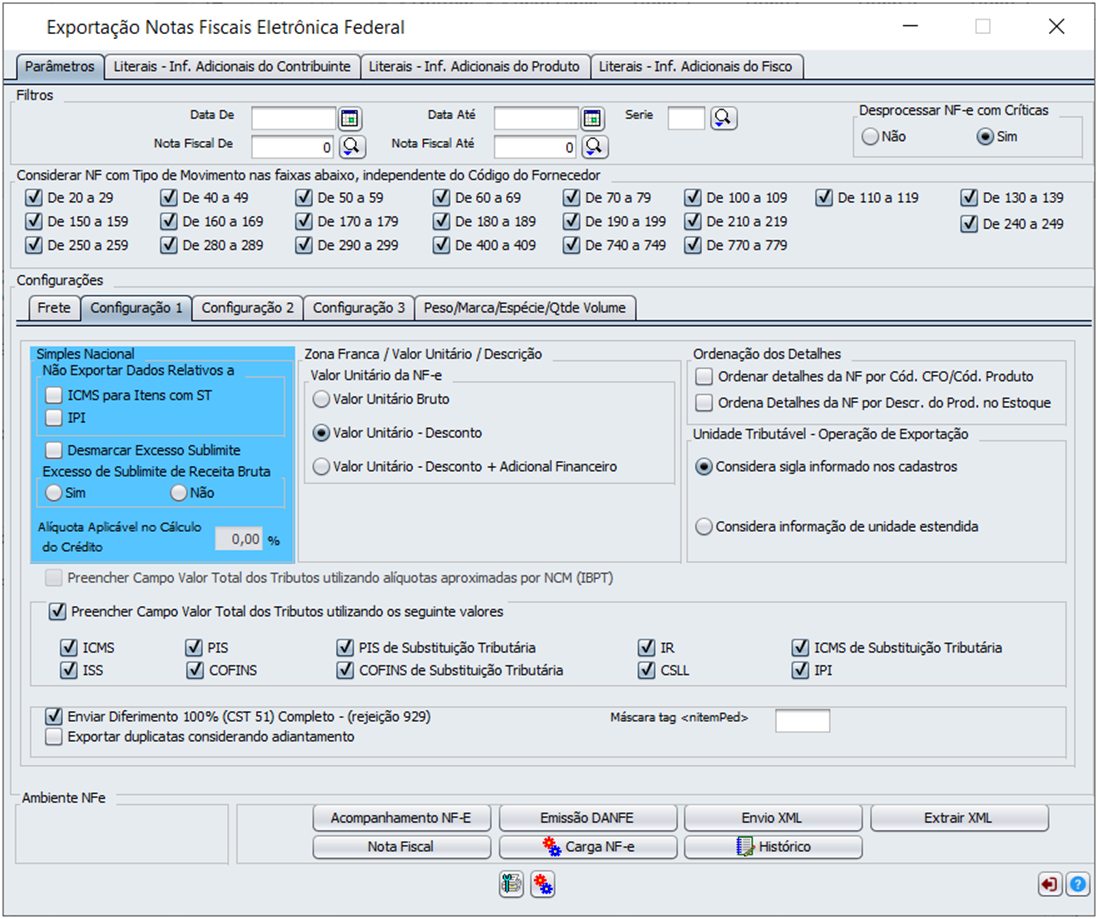Screen dimensions: 1098x919
Task: Click the Nota Fiscal De number field
Action: (x=293, y=147)
